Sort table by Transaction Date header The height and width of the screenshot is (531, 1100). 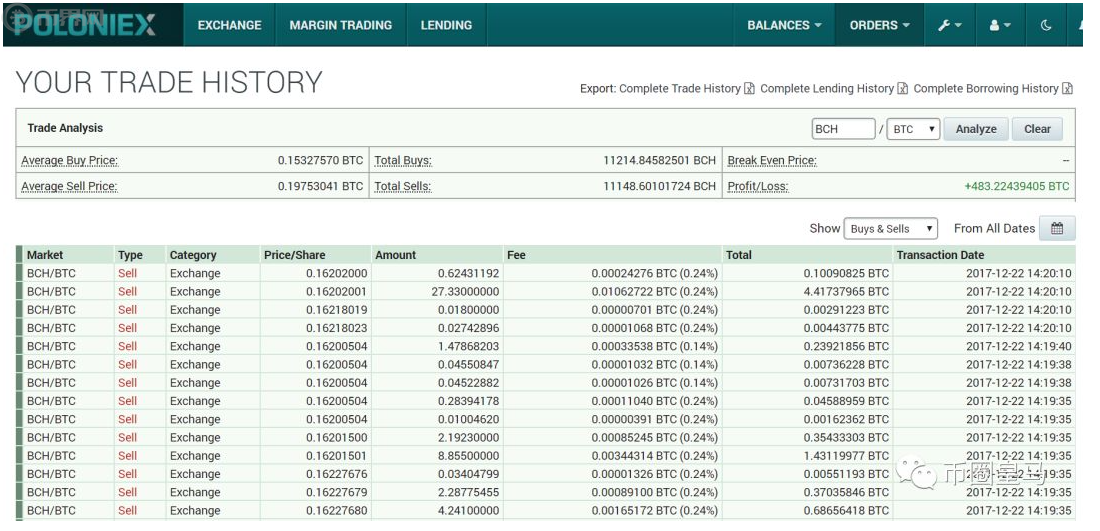pos(940,255)
